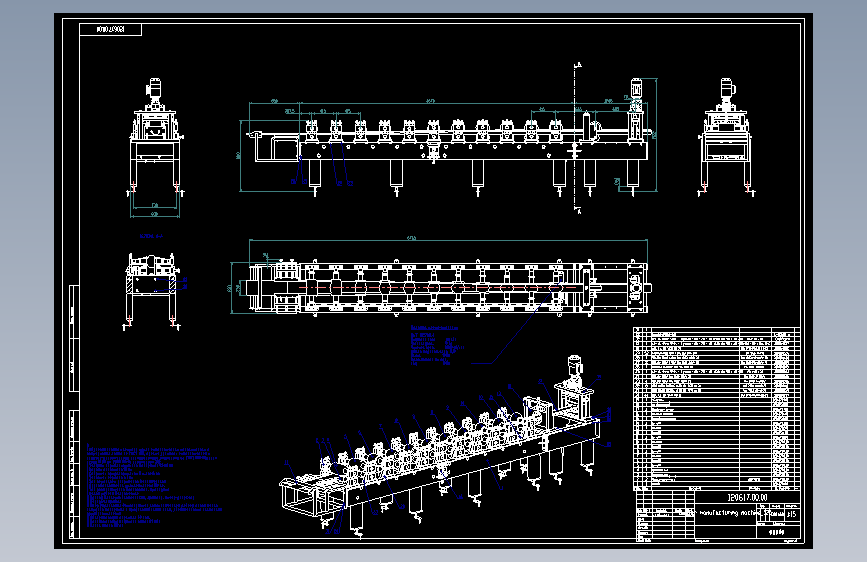This screenshot has width=867, height=562.
Task: Click the section cut line marker labeled A
Action: [x=576, y=138]
